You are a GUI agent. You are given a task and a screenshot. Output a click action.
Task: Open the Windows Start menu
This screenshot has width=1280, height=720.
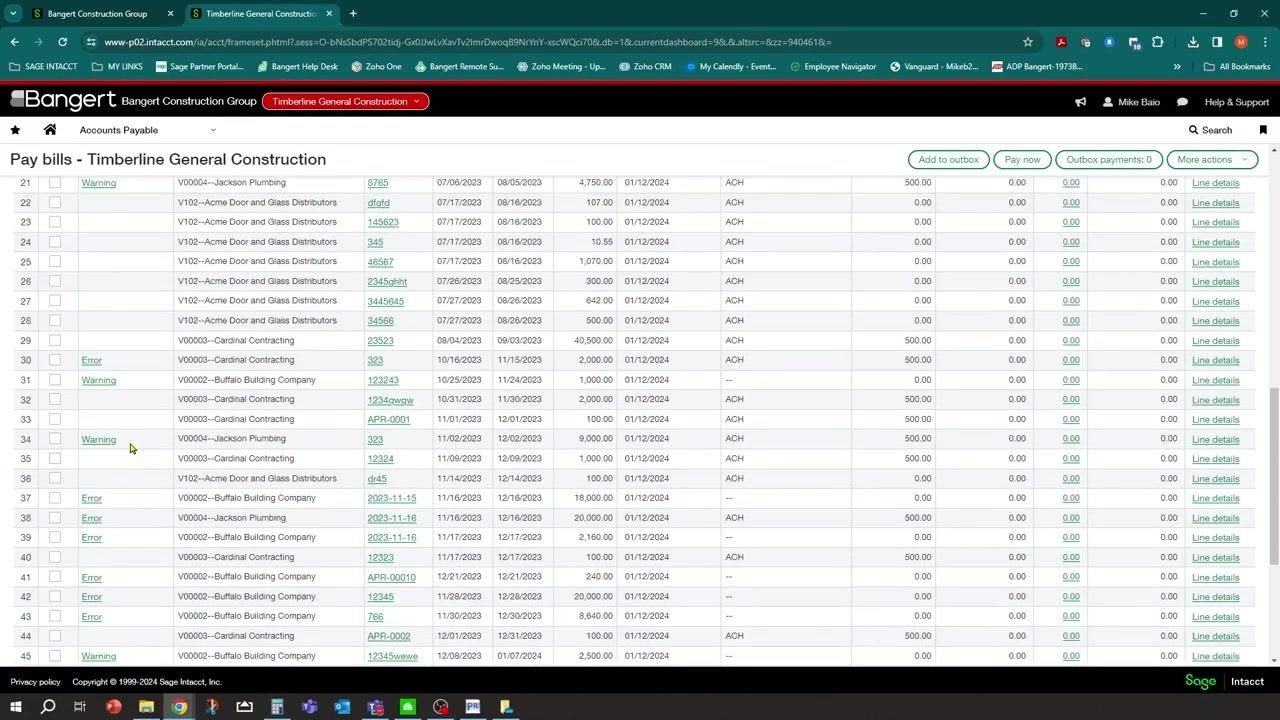15,707
